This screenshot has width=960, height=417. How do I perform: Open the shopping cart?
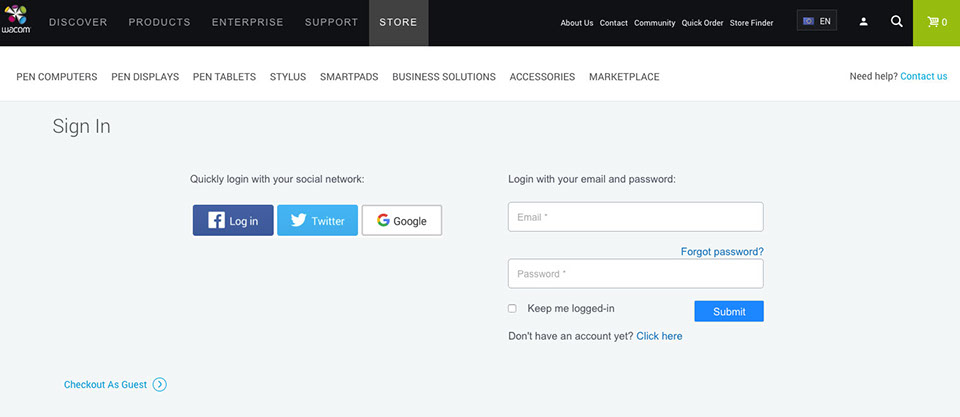937,23
